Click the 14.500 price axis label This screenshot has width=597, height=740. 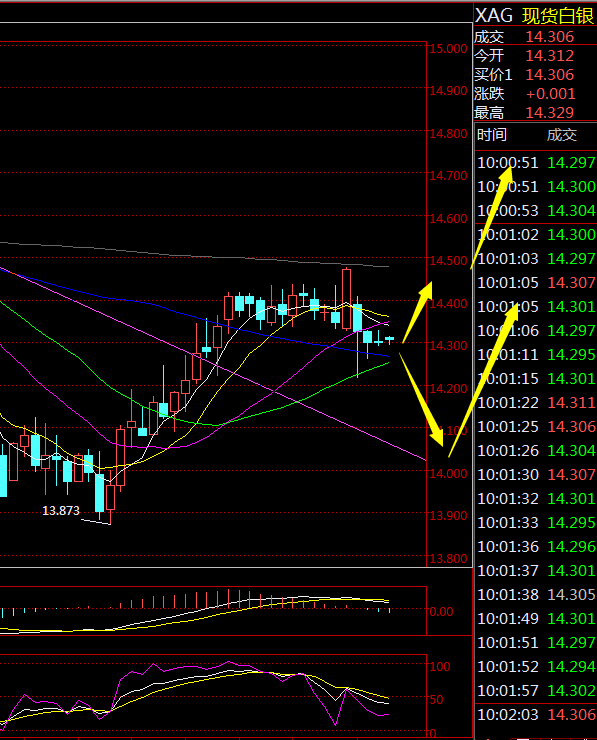click(x=448, y=261)
